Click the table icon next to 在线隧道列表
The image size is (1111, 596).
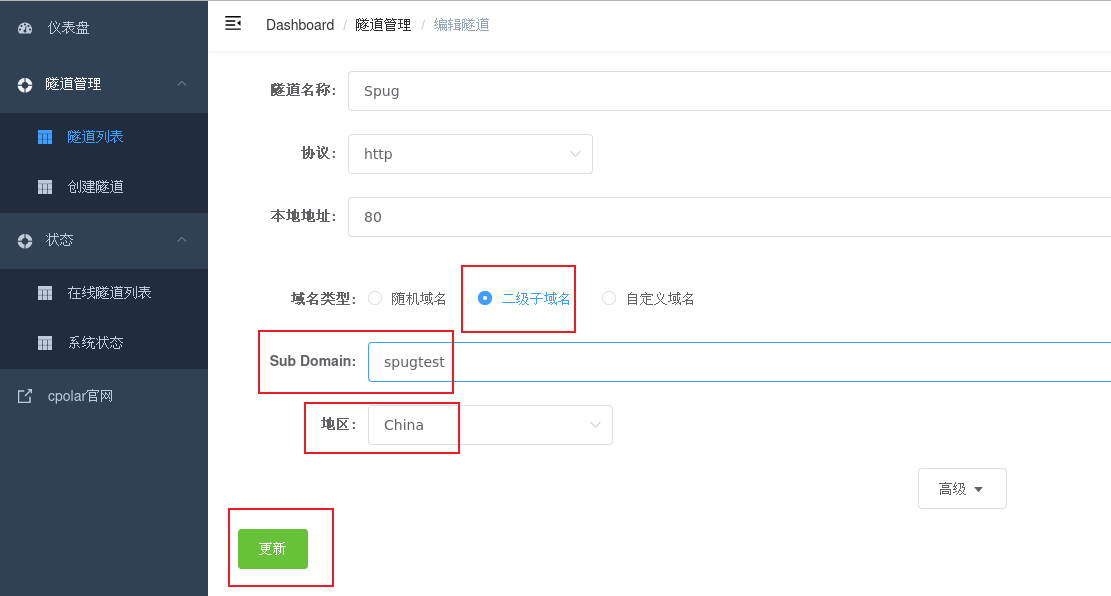coord(45,293)
